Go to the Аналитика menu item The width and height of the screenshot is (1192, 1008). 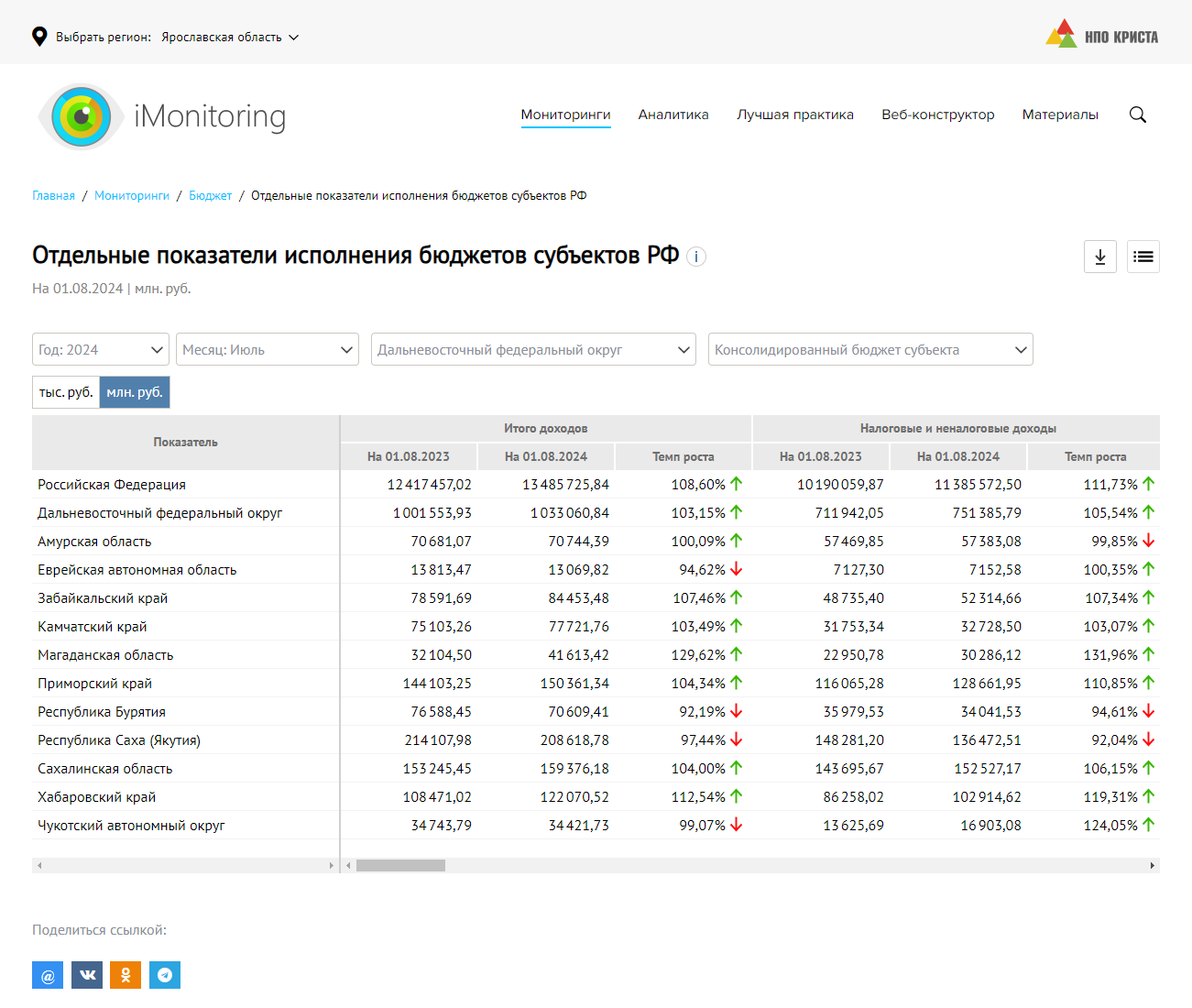click(673, 115)
